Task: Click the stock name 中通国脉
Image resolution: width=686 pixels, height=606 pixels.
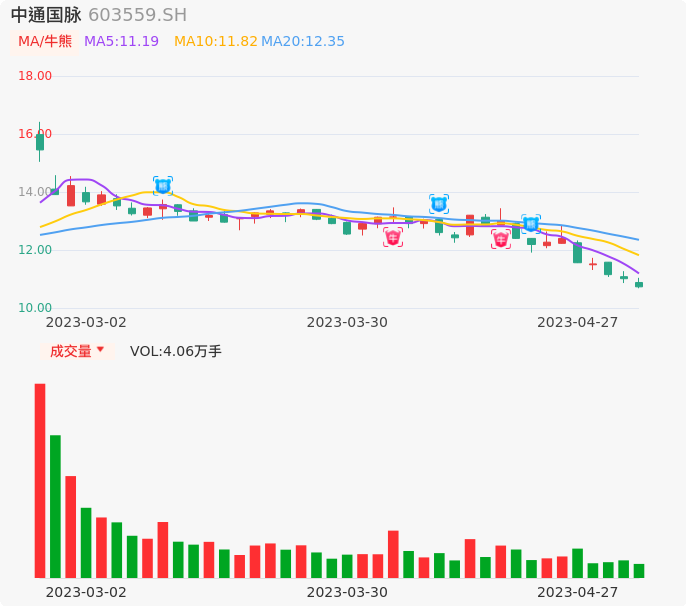Action: [46, 15]
